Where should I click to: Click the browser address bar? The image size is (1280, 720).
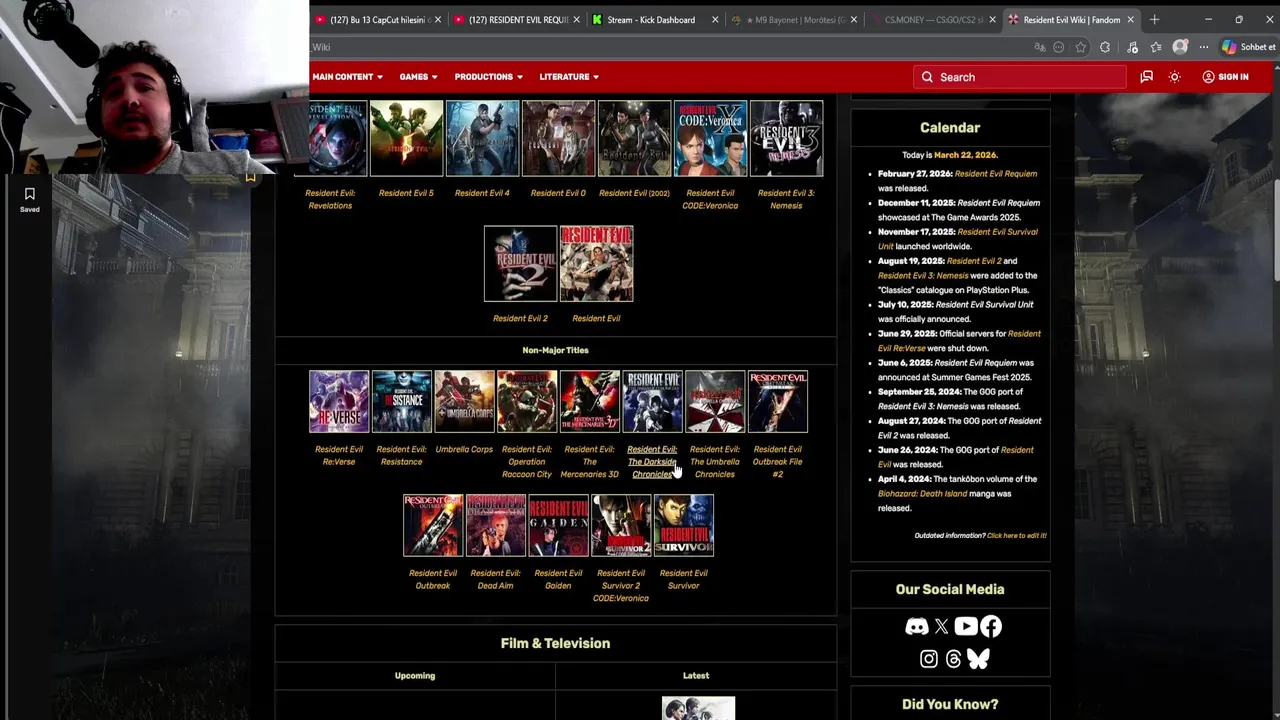point(670,47)
